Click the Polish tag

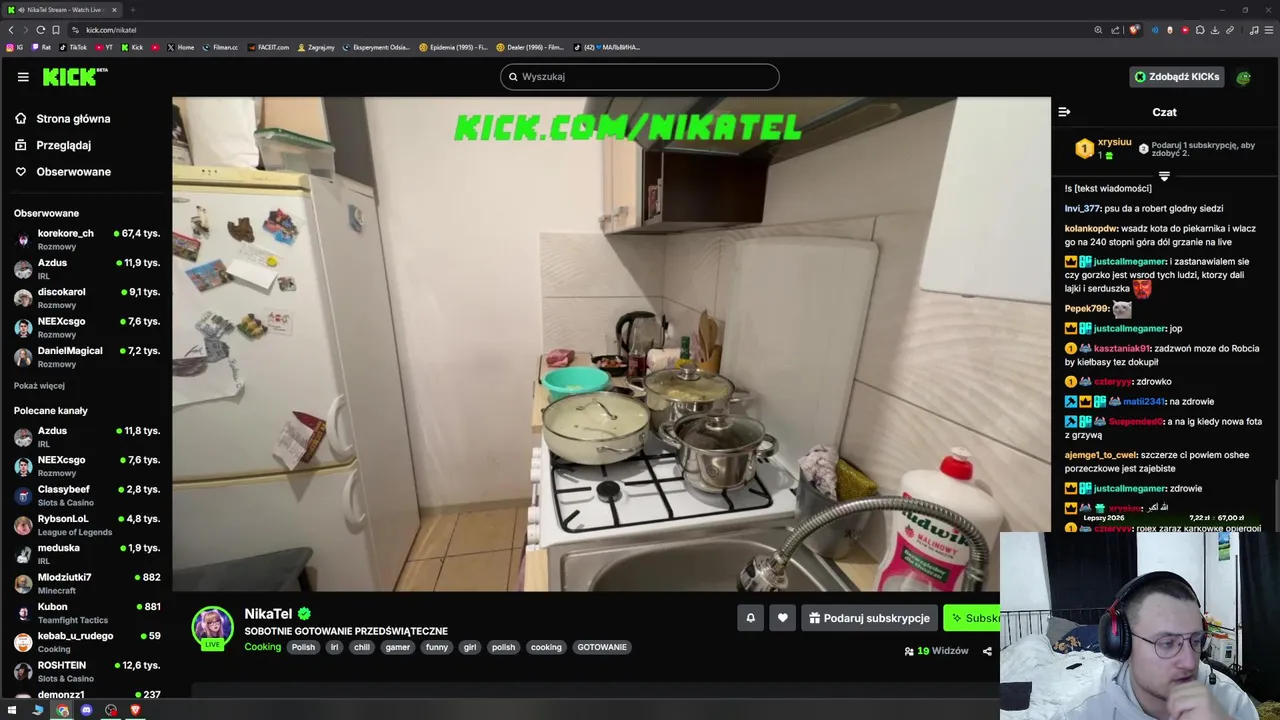tap(303, 647)
